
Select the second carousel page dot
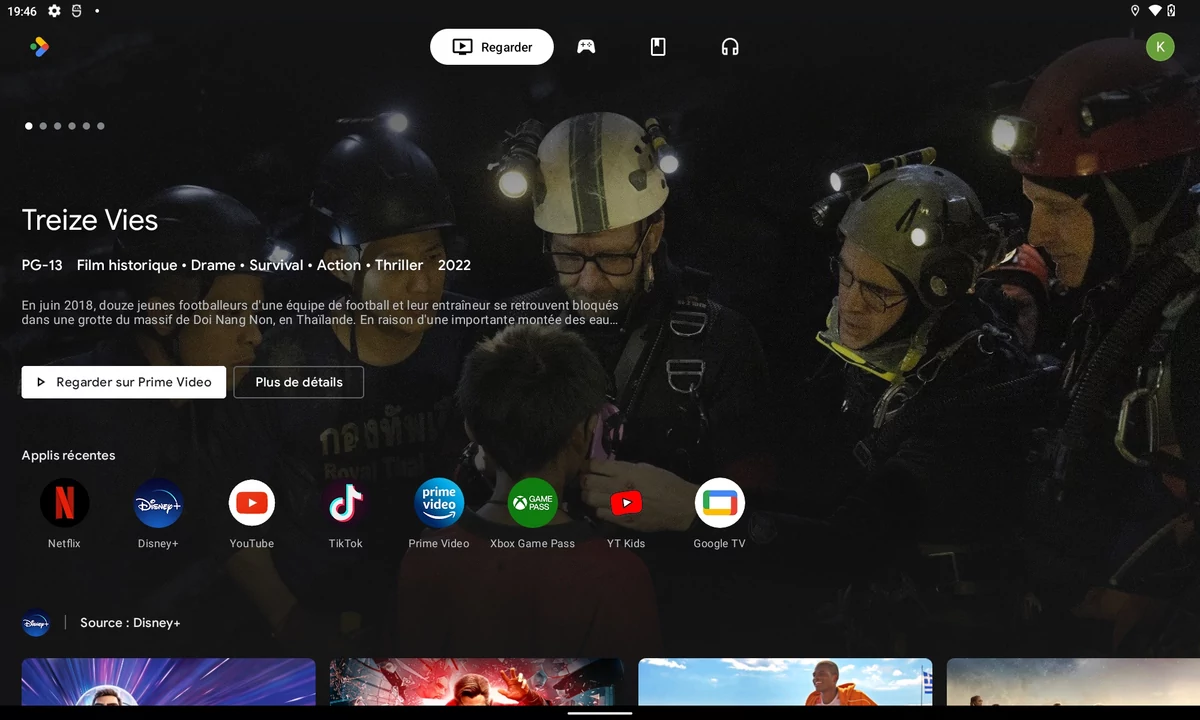pyautogui.click(x=43, y=126)
